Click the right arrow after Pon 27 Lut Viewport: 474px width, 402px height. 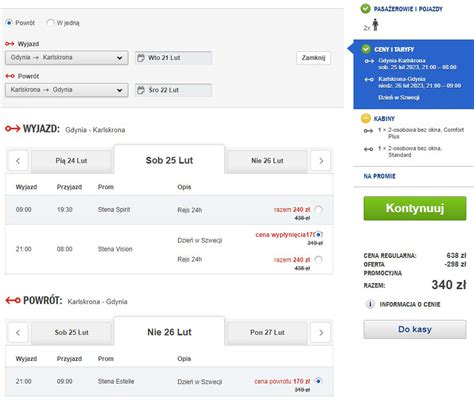pos(321,332)
